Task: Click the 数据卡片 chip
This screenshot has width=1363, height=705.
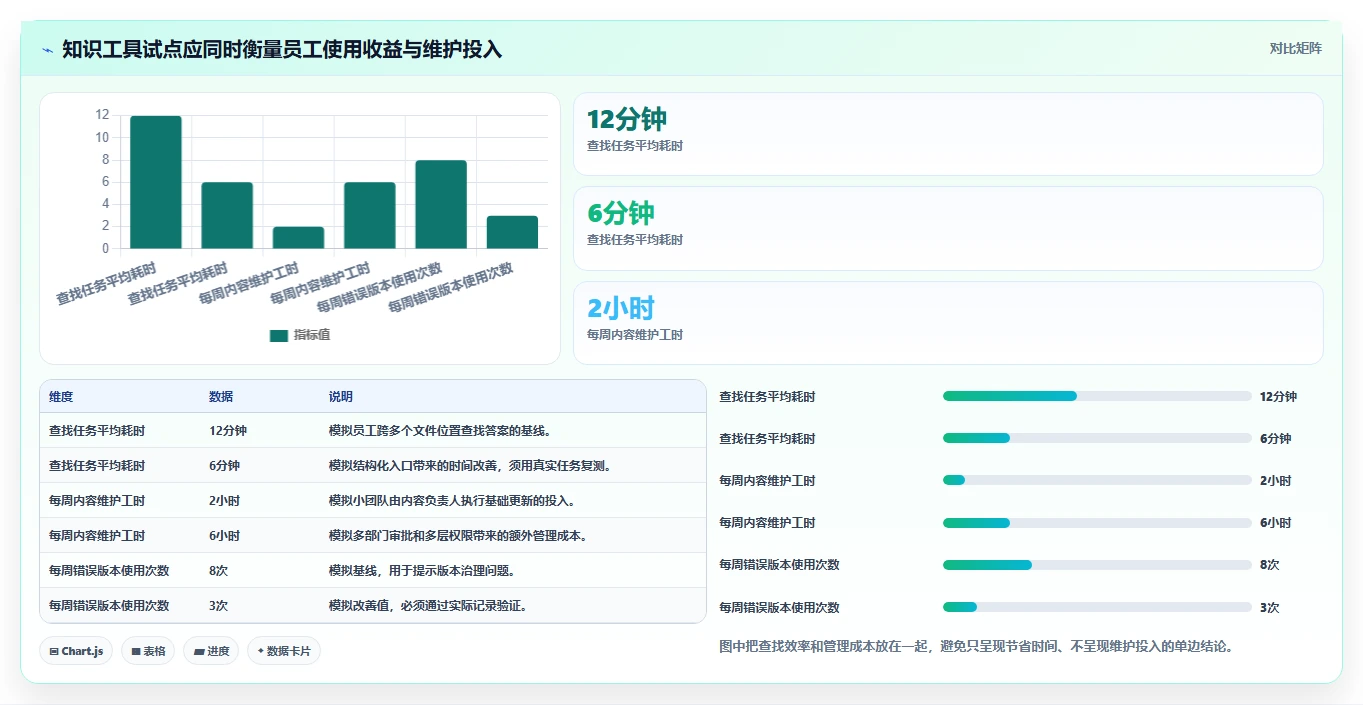Action: coord(284,651)
